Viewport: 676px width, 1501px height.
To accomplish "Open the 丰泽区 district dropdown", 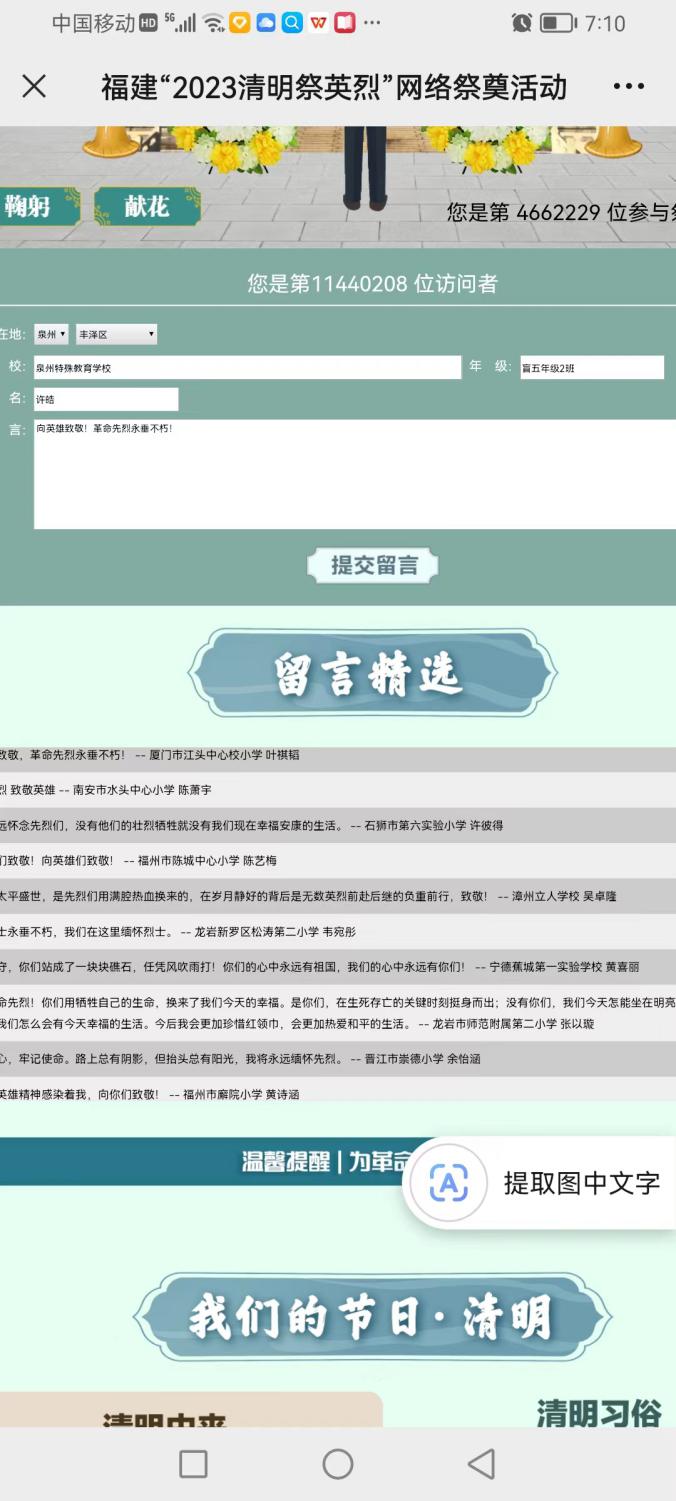I will [x=116, y=335].
